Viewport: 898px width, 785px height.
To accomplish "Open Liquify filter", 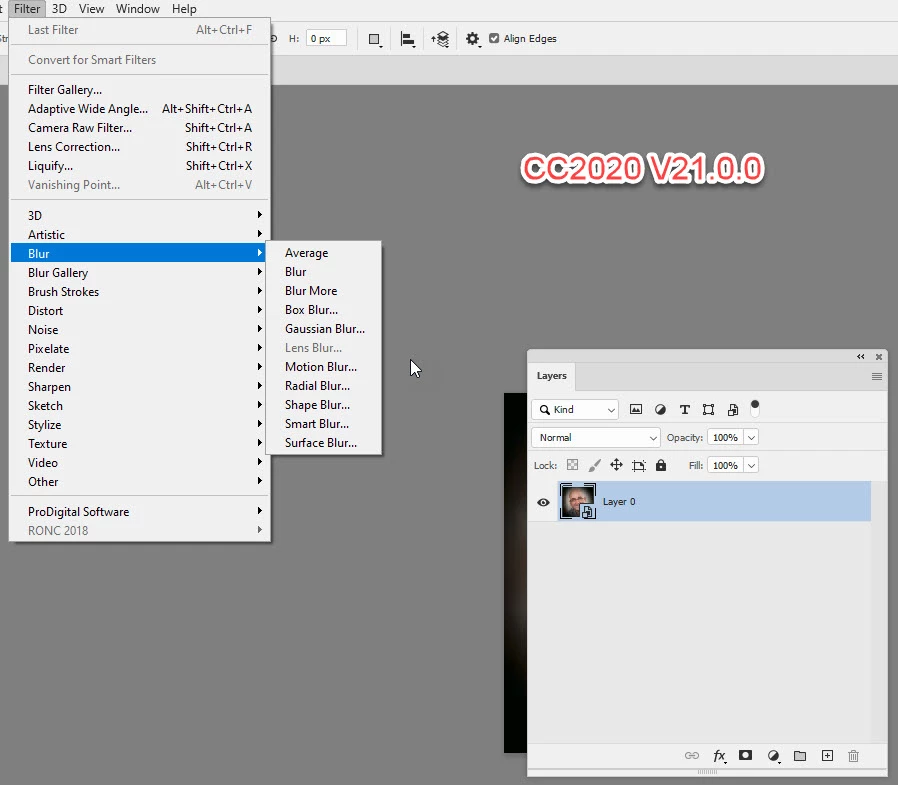I will 140,165.
